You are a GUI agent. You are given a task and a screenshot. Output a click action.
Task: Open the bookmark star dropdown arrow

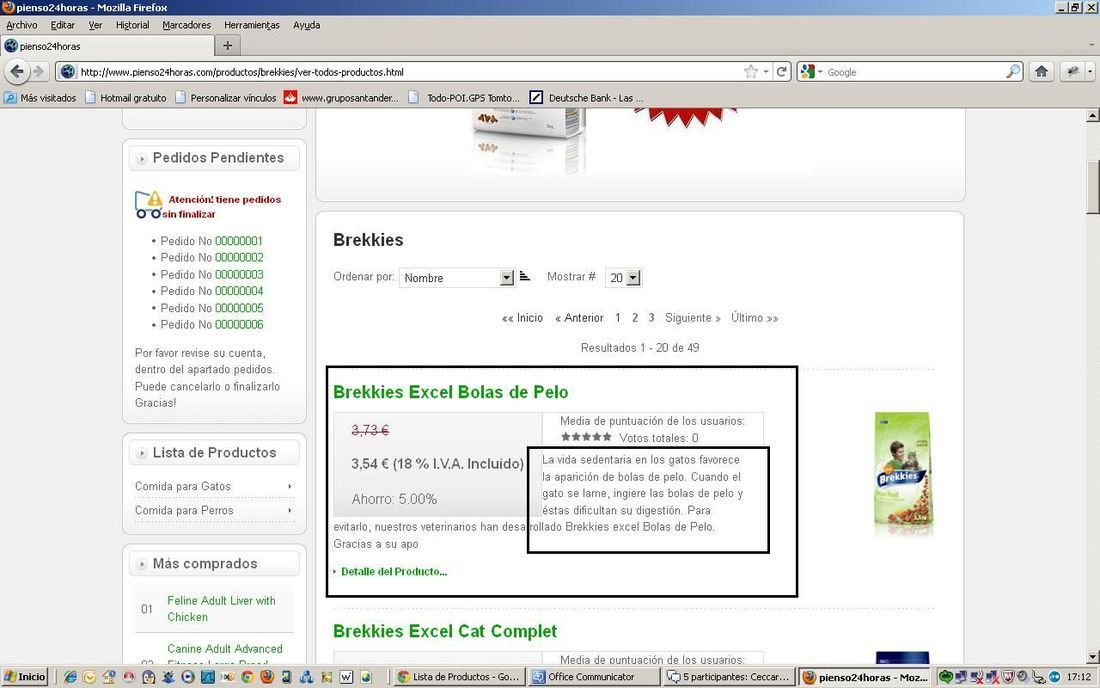pyautogui.click(x=766, y=72)
